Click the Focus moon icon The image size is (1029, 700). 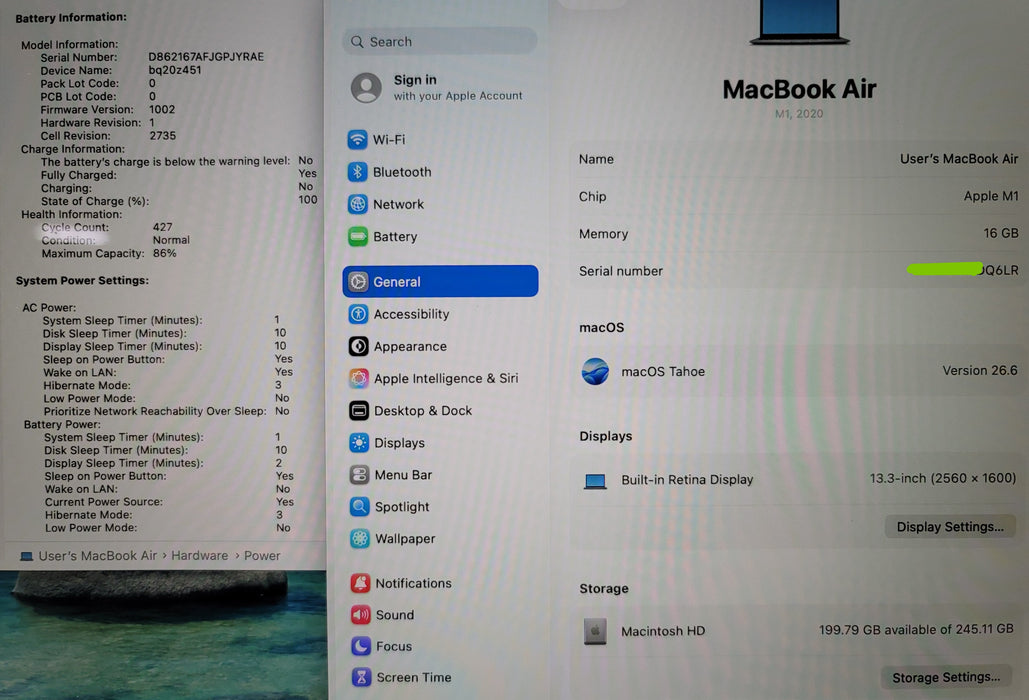pyautogui.click(x=361, y=646)
